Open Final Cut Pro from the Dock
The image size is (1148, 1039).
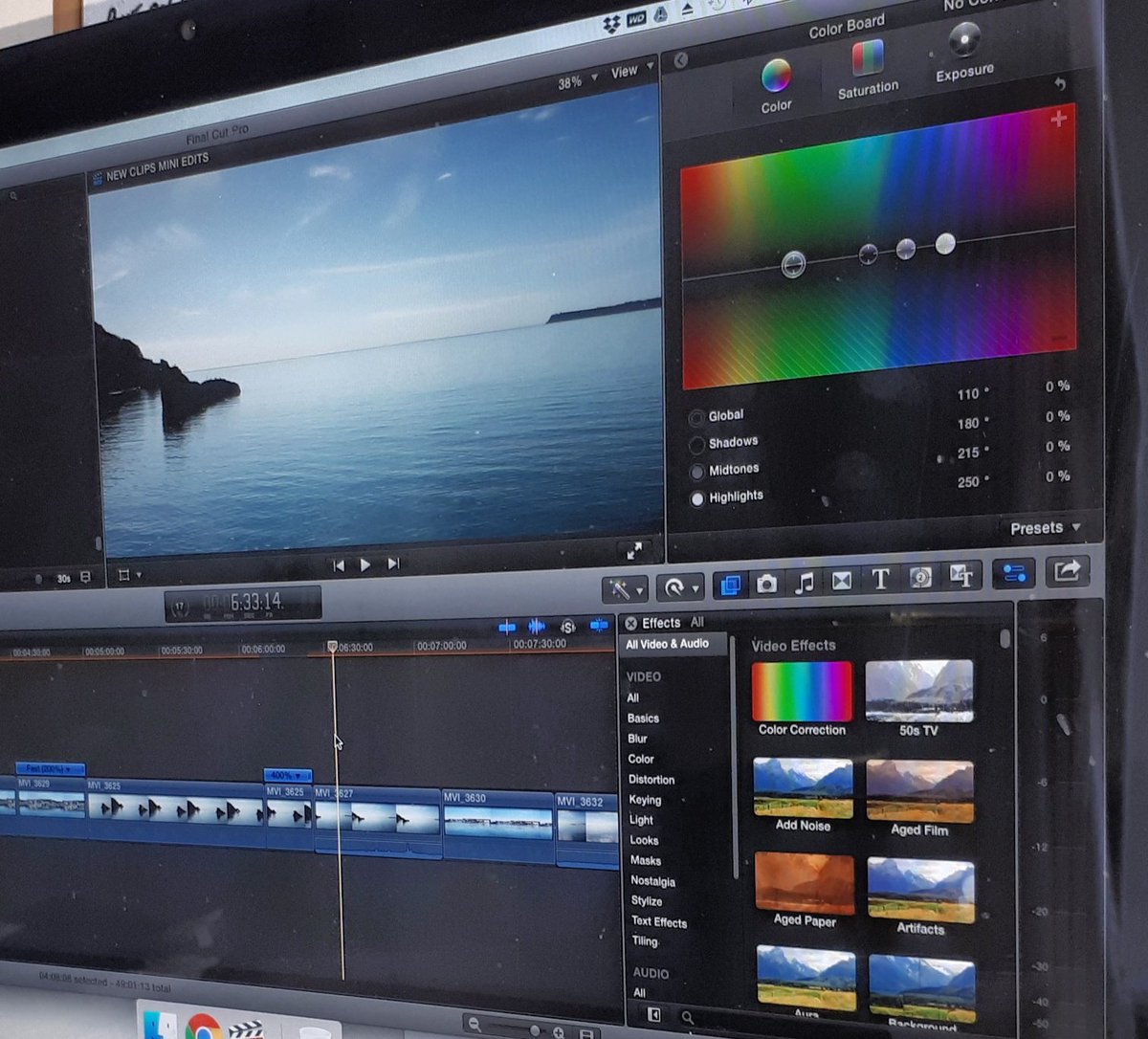pyautogui.click(x=246, y=1029)
